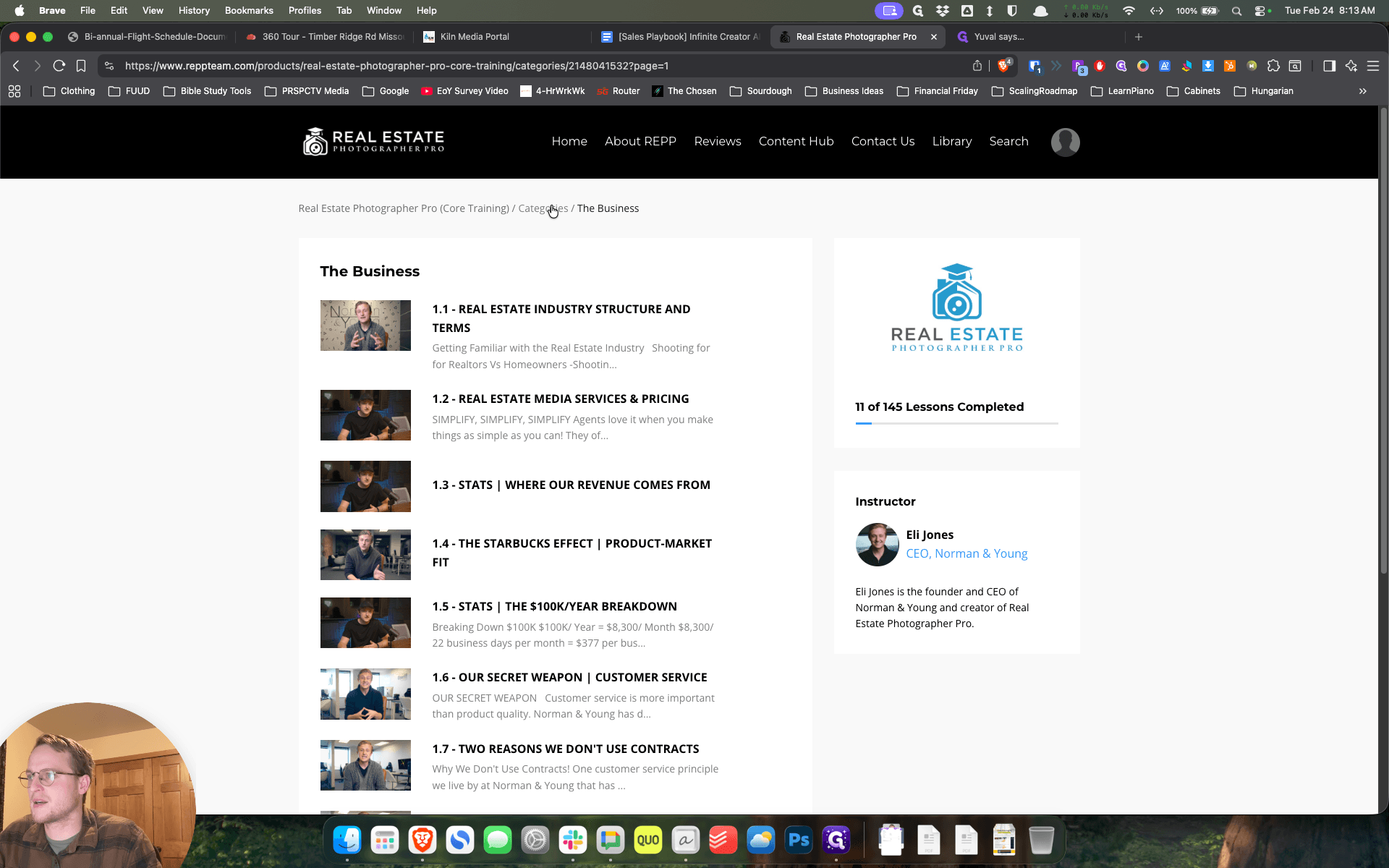The width and height of the screenshot is (1389, 868).
Task: Bookmark this page icon
Action: click(81, 66)
